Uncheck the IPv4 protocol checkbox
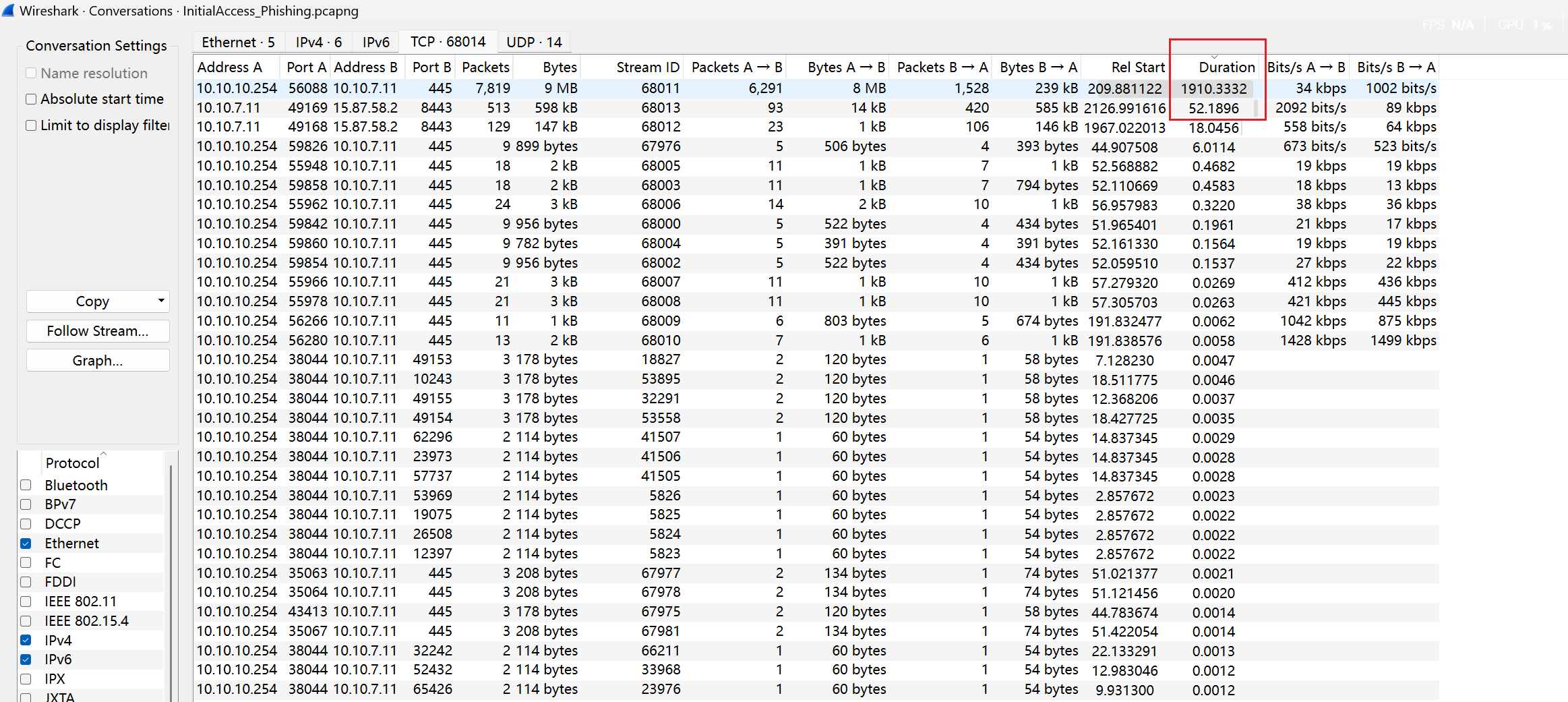Viewport: 1568px width, 702px height. (x=26, y=640)
